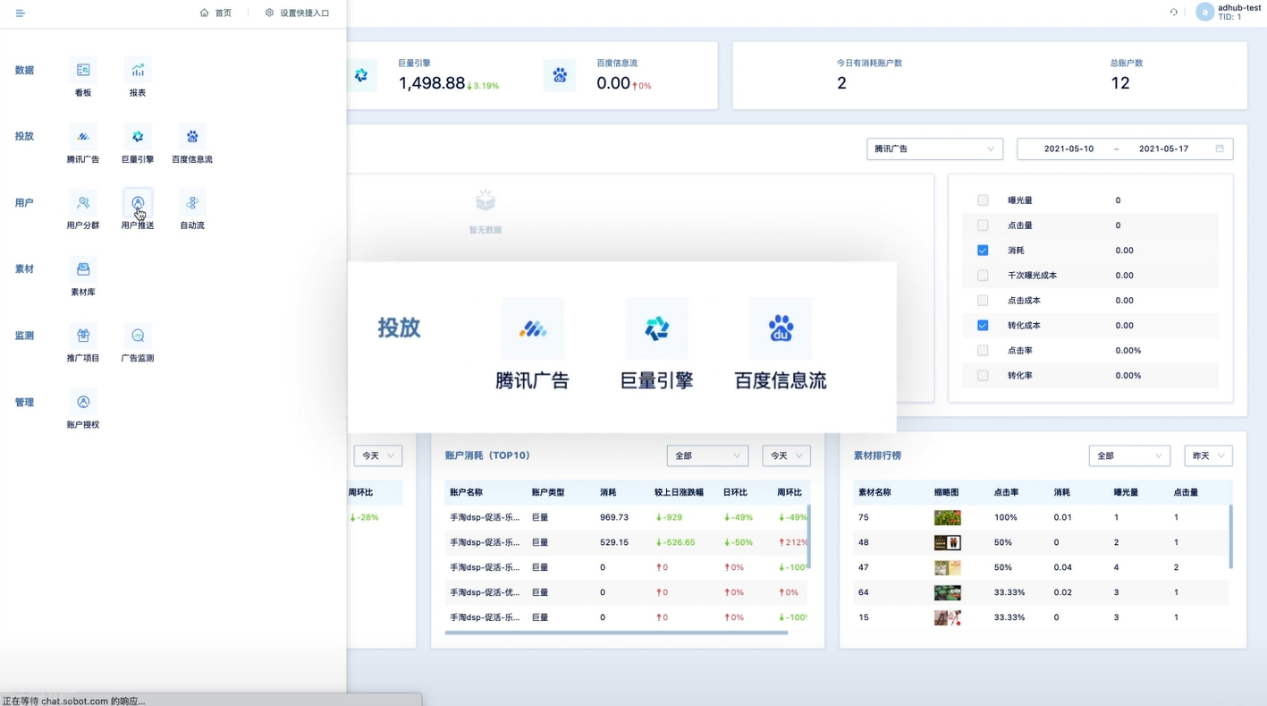Open 用户分群 user segmentation icon

[x=83, y=203]
